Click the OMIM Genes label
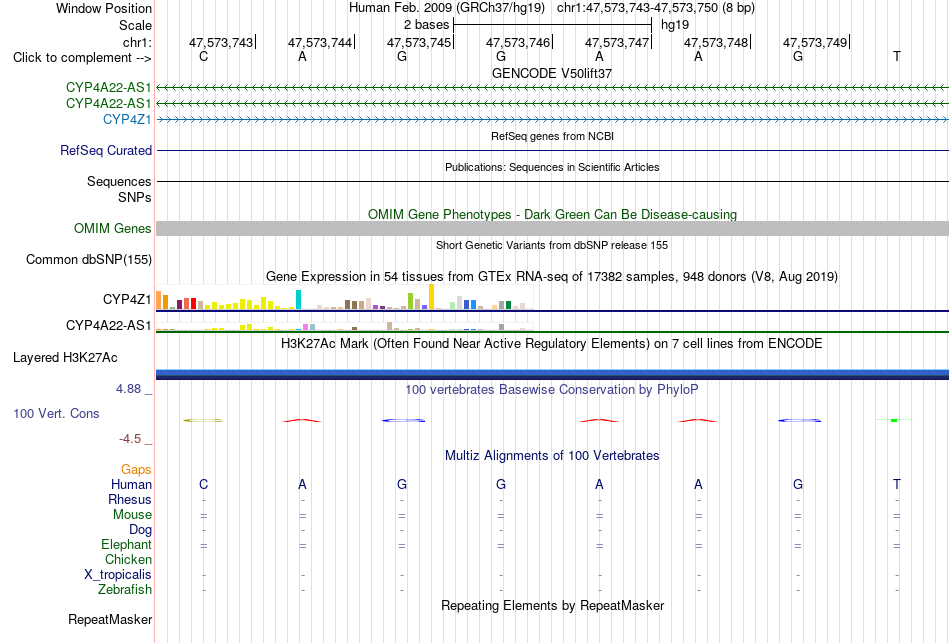The height and width of the screenshot is (643, 950). [x=112, y=228]
